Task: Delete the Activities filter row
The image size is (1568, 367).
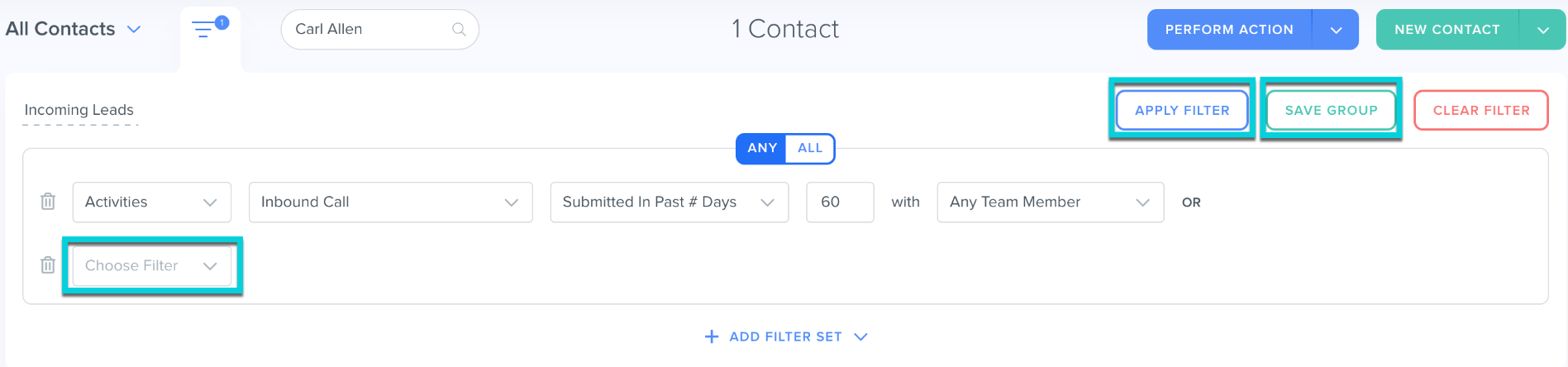Action: tap(48, 202)
